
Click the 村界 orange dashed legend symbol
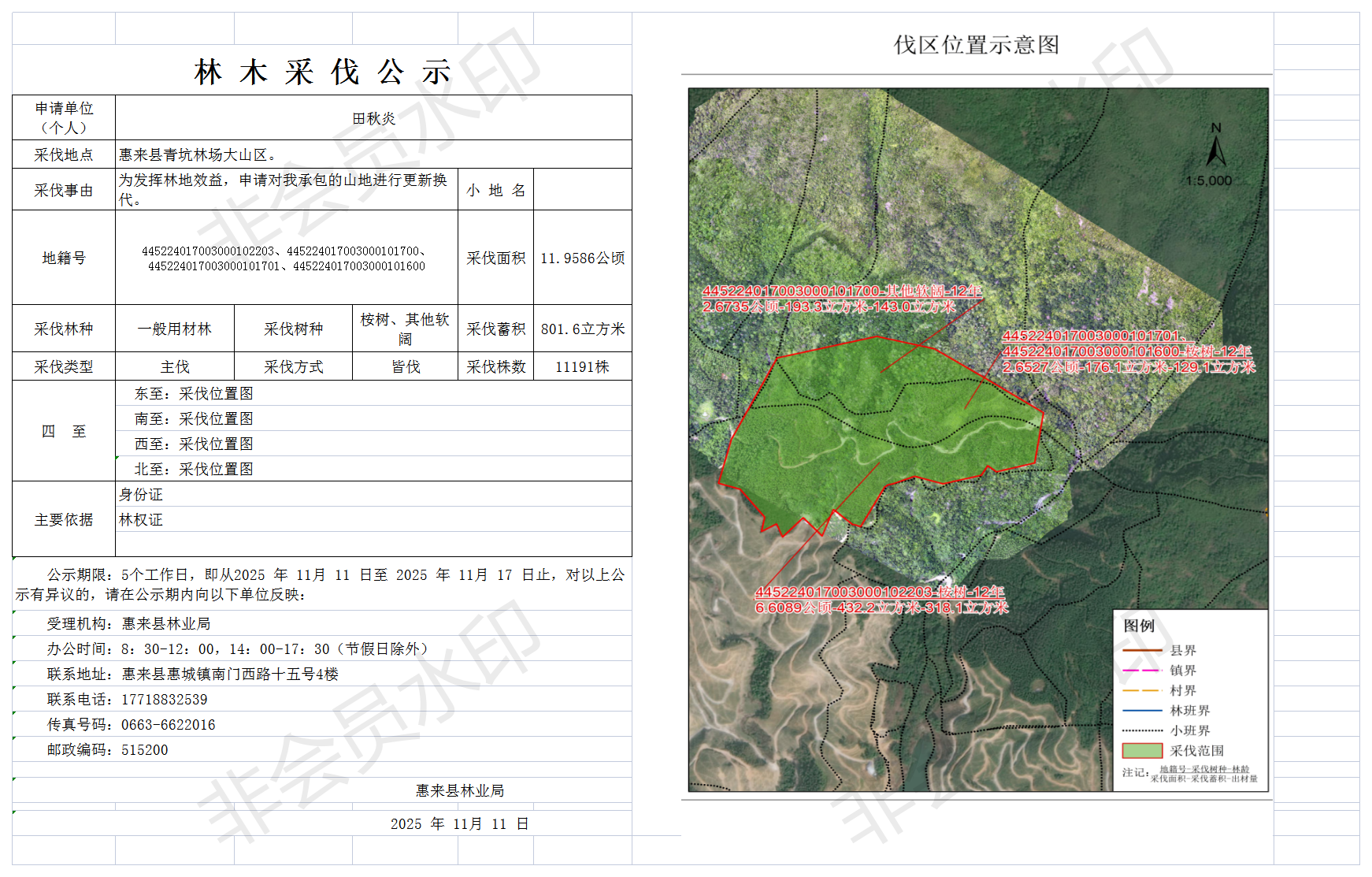[1142, 691]
